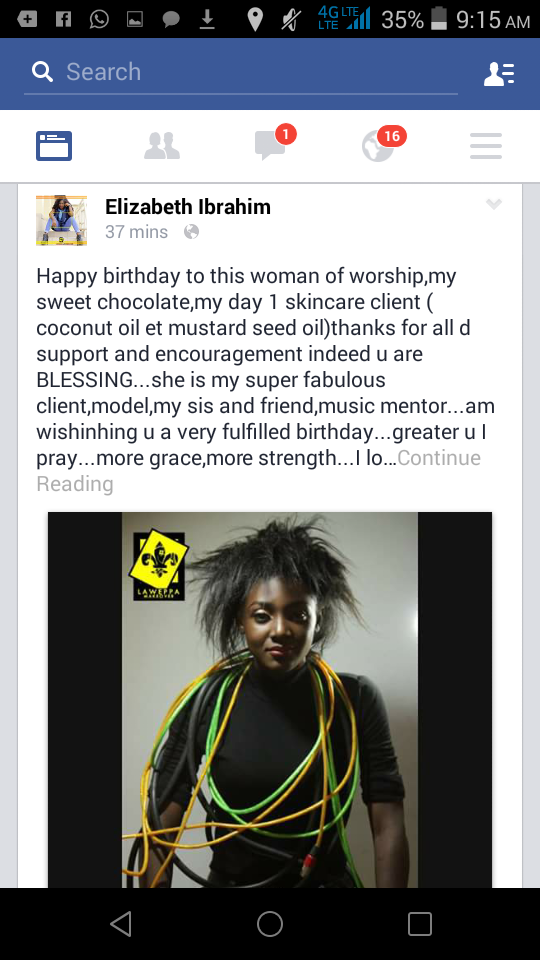Tap the 37 mins post timestamp
The height and width of the screenshot is (960, 540).
tap(137, 232)
